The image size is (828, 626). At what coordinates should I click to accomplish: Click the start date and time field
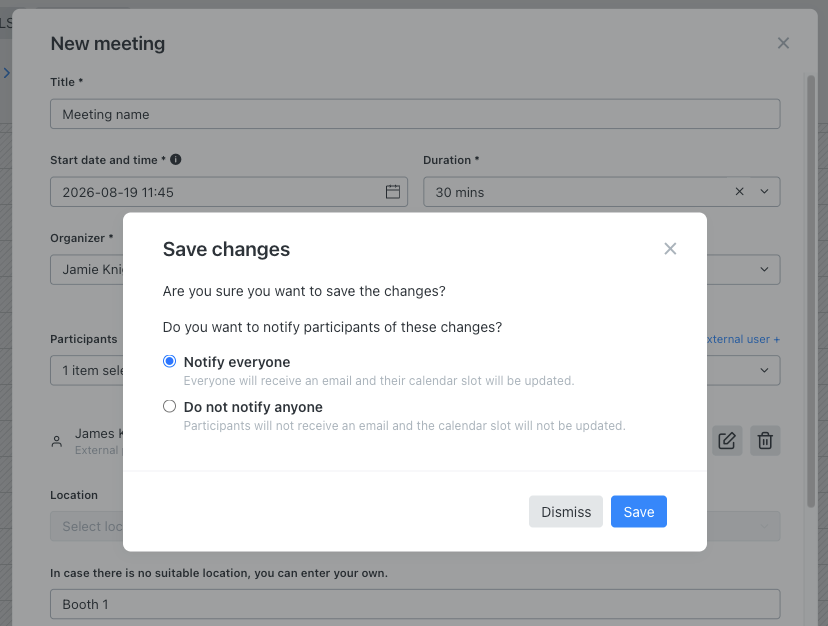(229, 192)
